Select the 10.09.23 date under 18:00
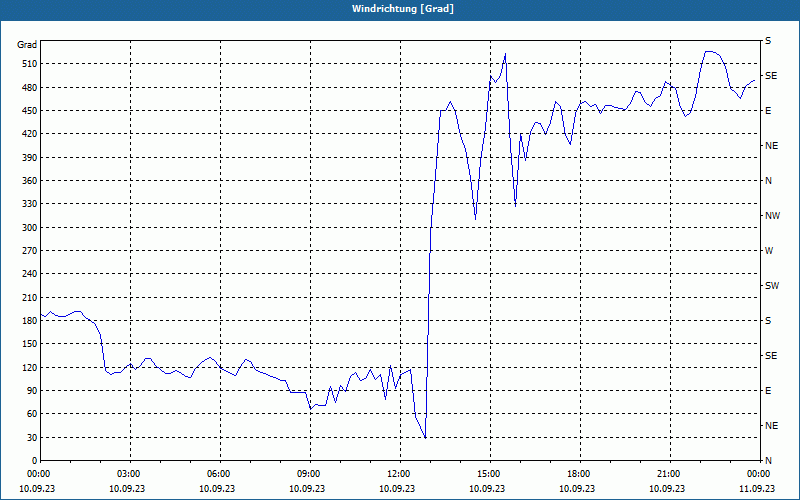The width and height of the screenshot is (800, 500). [x=577, y=488]
